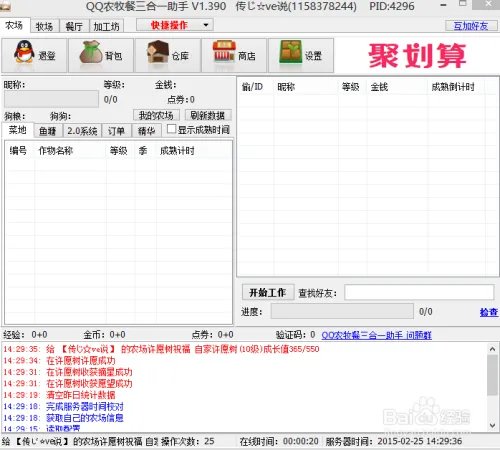Click the 聚划算 red banner

coord(417,56)
